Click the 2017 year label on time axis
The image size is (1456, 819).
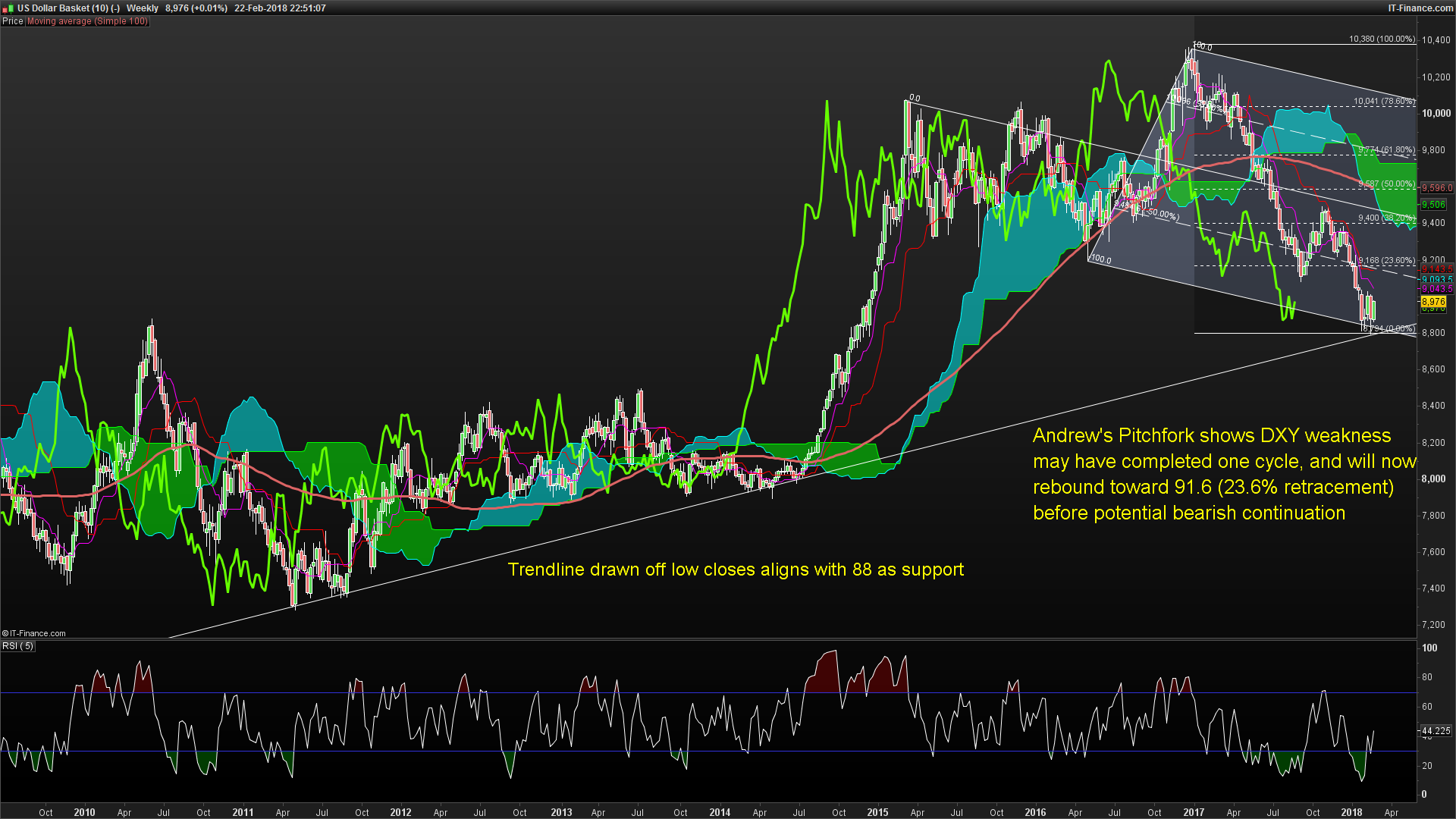tap(1194, 812)
